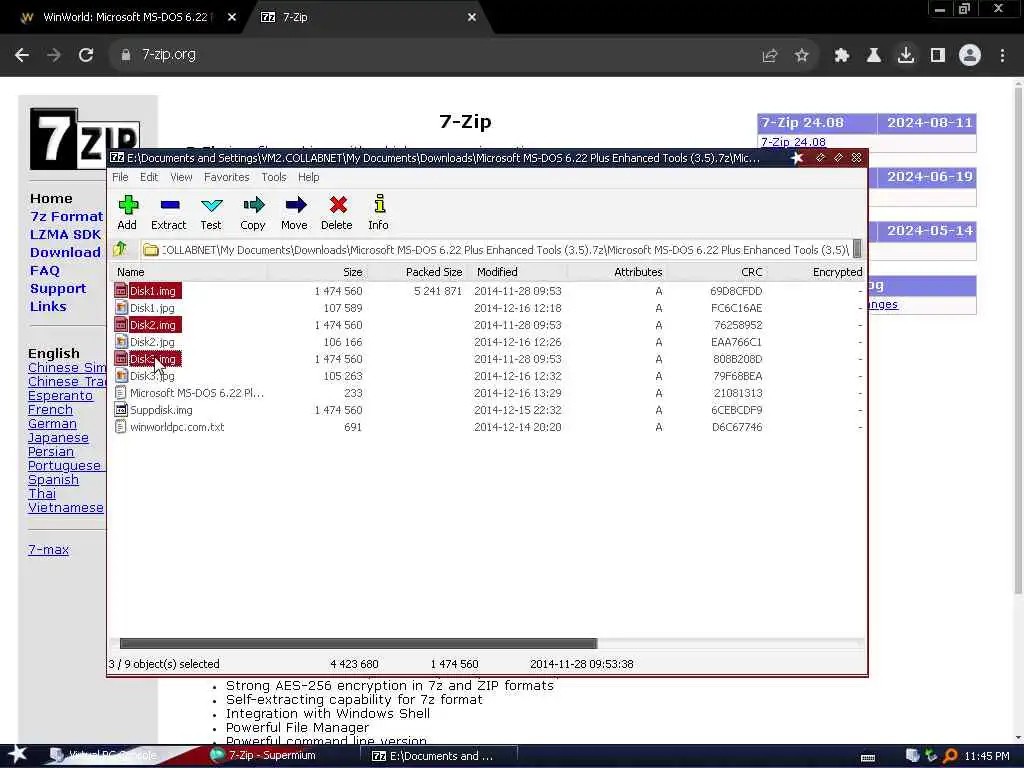Sort by Packed Size column
Image resolution: width=1024 pixels, height=768 pixels.
point(419,272)
